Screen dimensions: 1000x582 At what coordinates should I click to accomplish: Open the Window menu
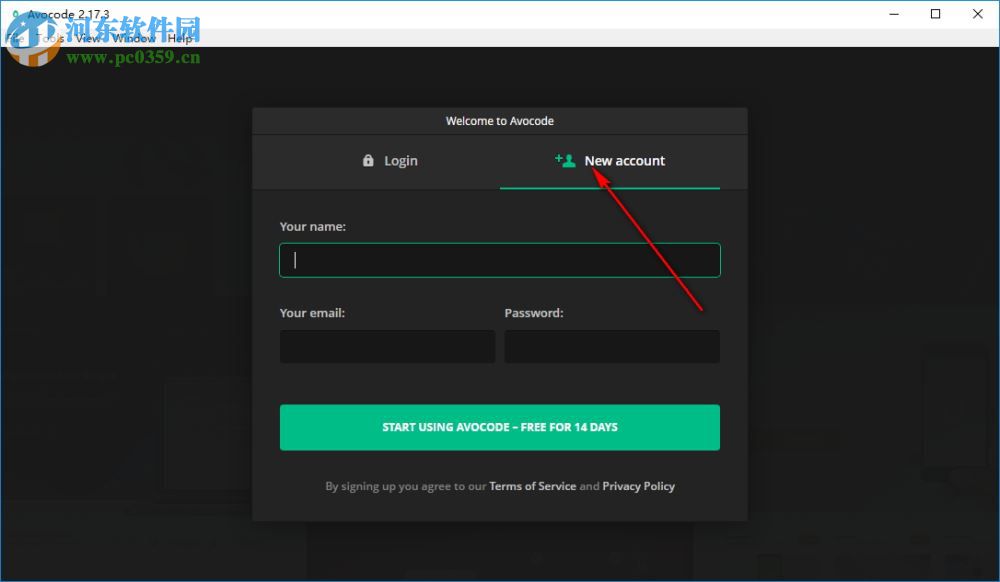click(x=134, y=38)
